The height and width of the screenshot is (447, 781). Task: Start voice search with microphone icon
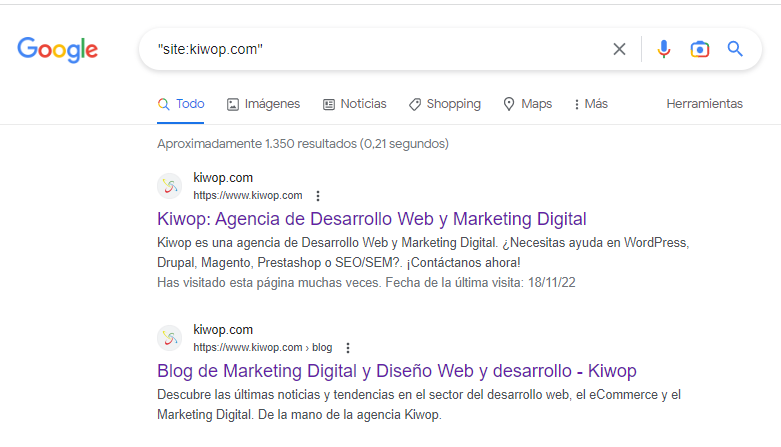coord(663,49)
